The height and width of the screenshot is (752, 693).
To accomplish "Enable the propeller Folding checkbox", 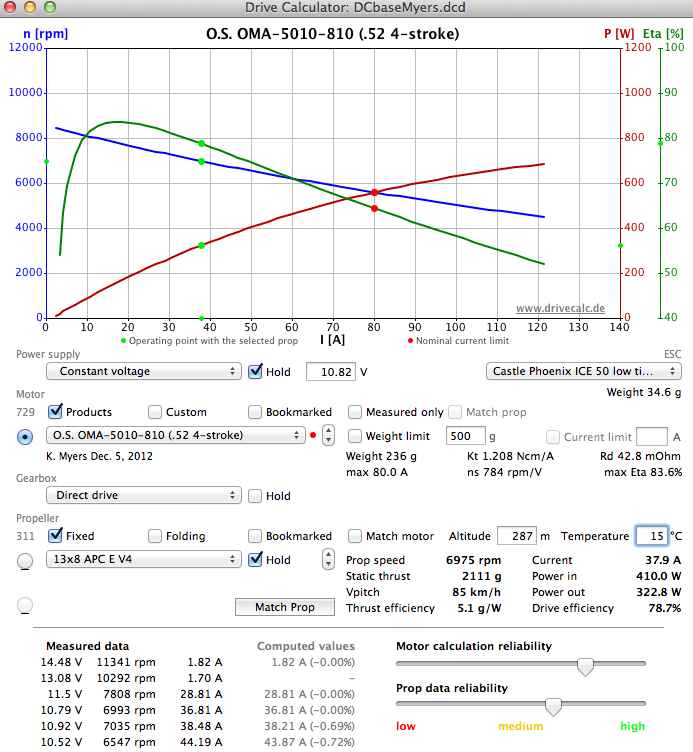I will (x=155, y=536).
